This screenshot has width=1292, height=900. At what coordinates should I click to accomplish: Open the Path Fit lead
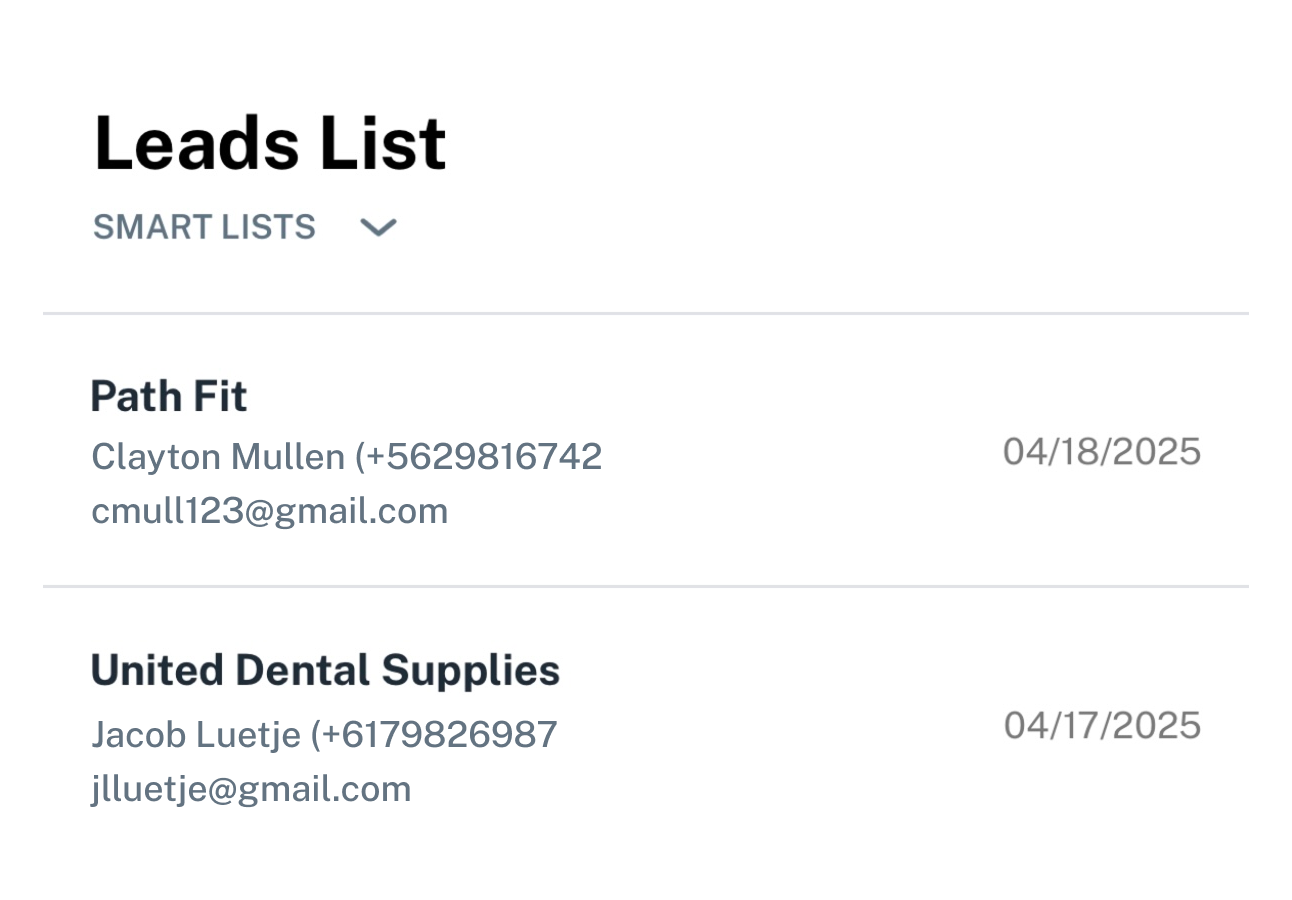(x=168, y=397)
